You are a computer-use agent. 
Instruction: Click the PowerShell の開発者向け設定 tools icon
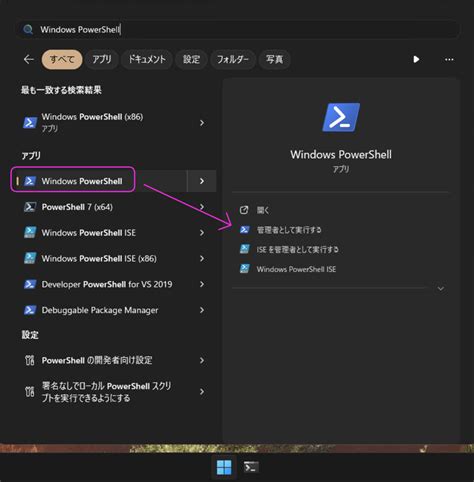pos(30,360)
